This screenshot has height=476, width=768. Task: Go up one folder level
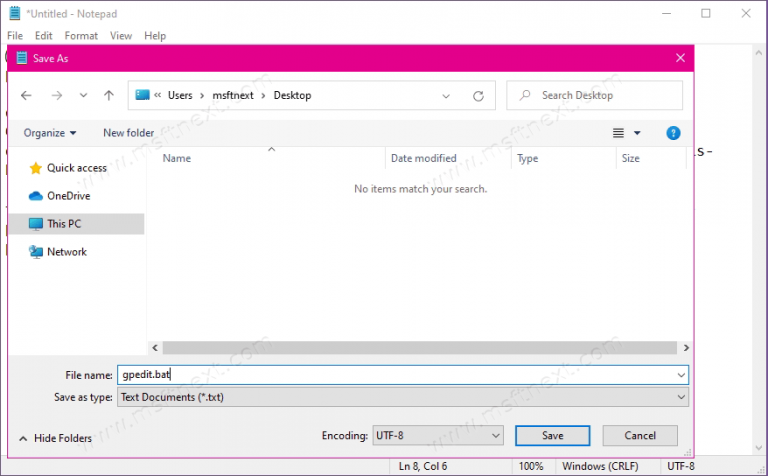[x=109, y=95]
